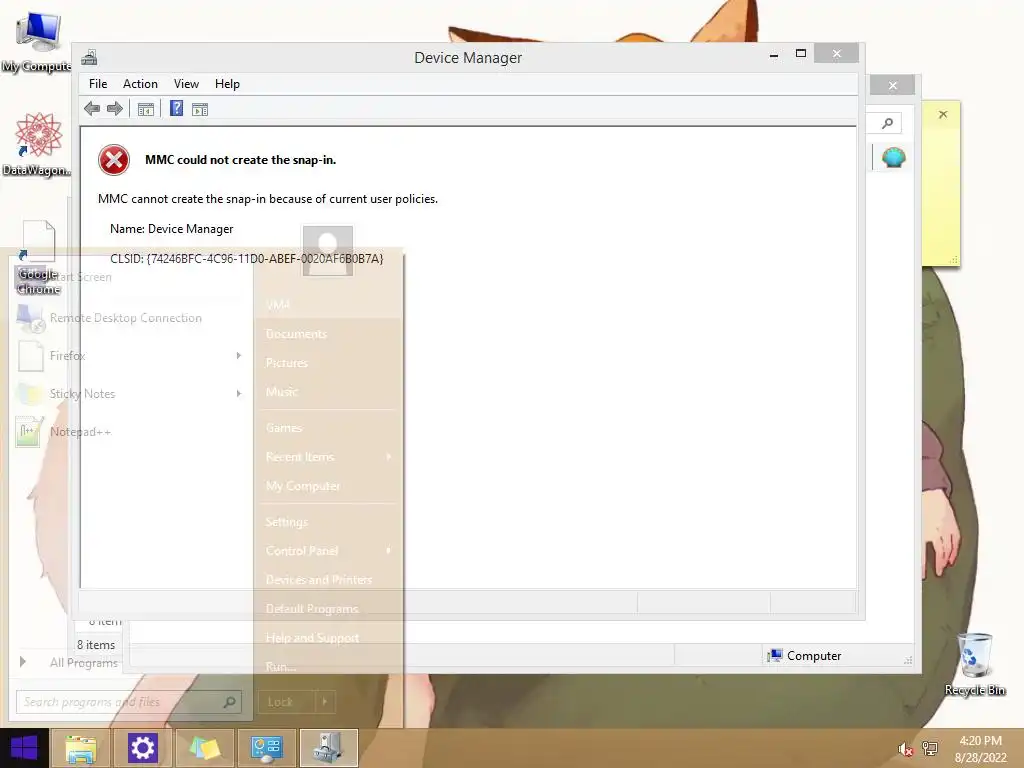The image size is (1024, 768).
Task: Open the Help menu
Action: tap(227, 84)
